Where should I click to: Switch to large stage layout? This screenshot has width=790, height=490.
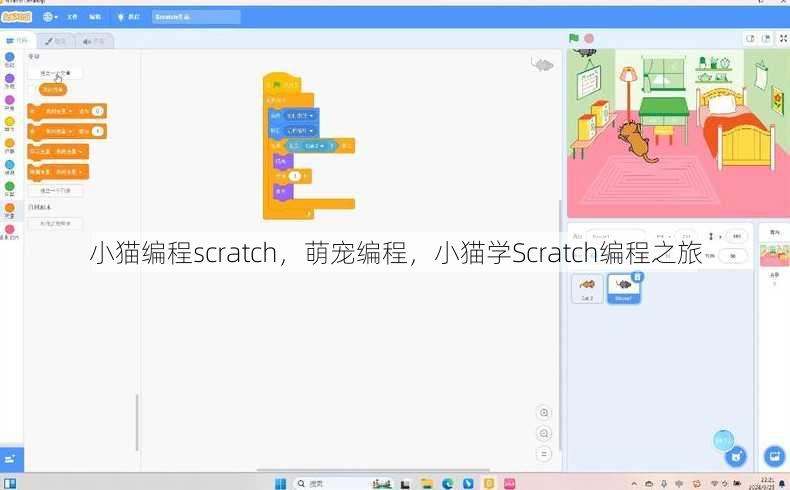point(766,39)
